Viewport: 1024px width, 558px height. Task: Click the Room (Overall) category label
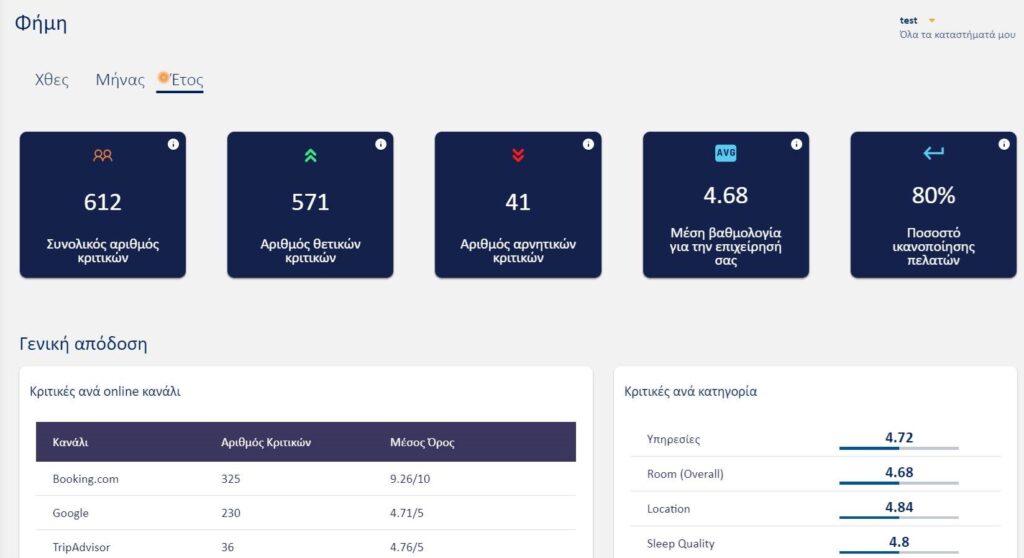point(685,474)
